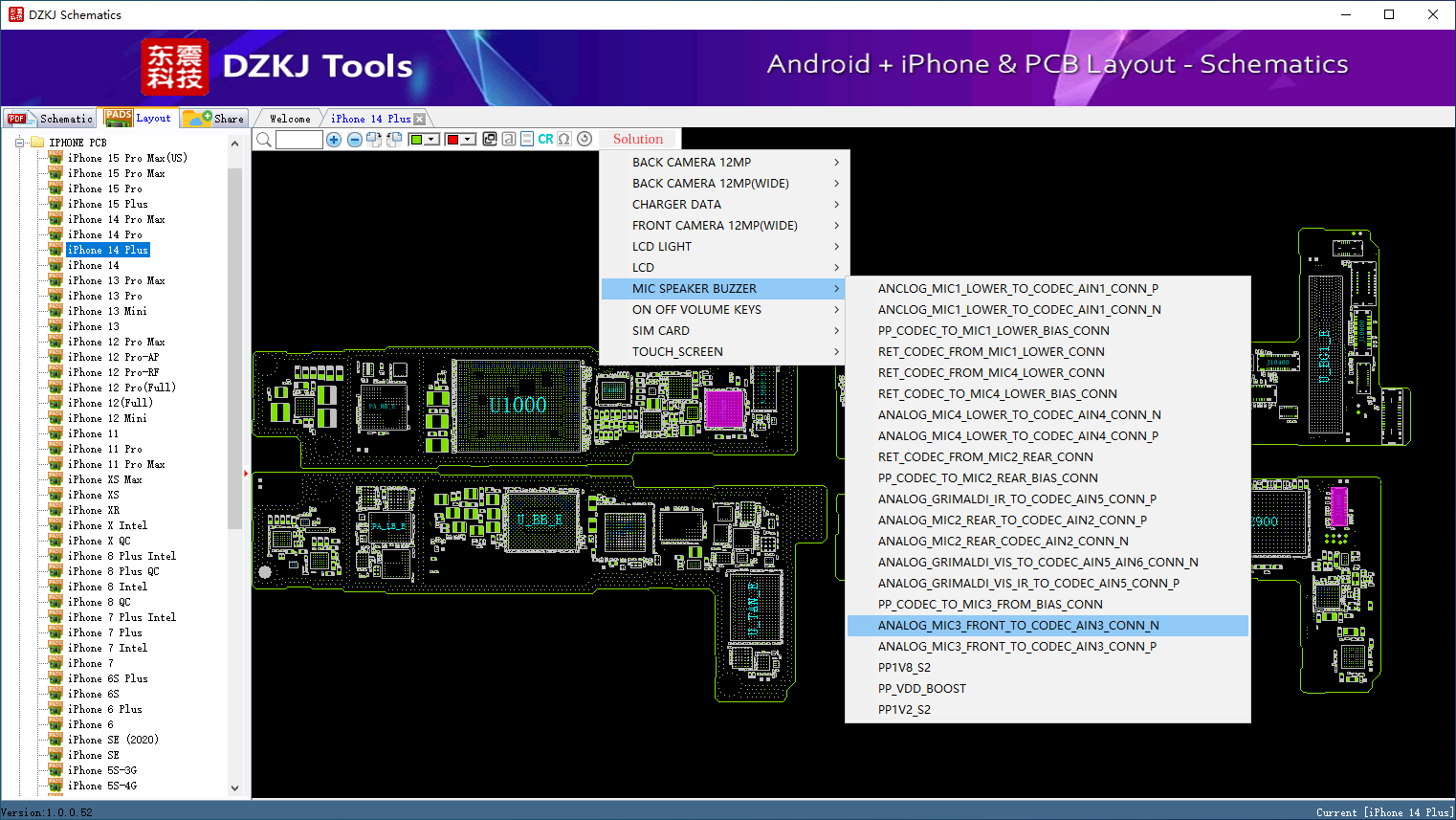Viewport: 1456px width, 820px height.
Task: Choose TOUCH_SCREEN menu entry
Action: point(677,352)
